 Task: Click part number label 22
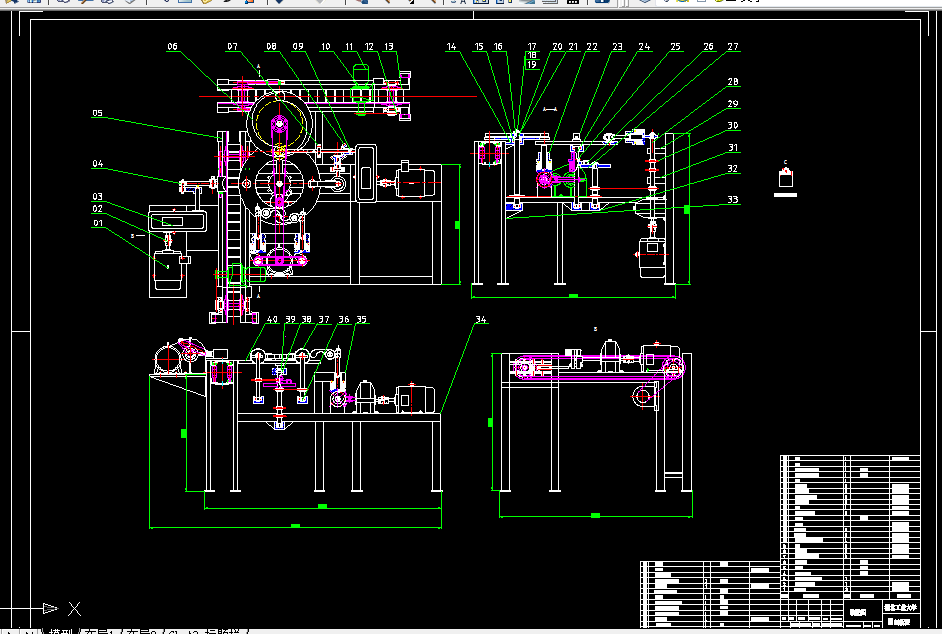(592, 47)
